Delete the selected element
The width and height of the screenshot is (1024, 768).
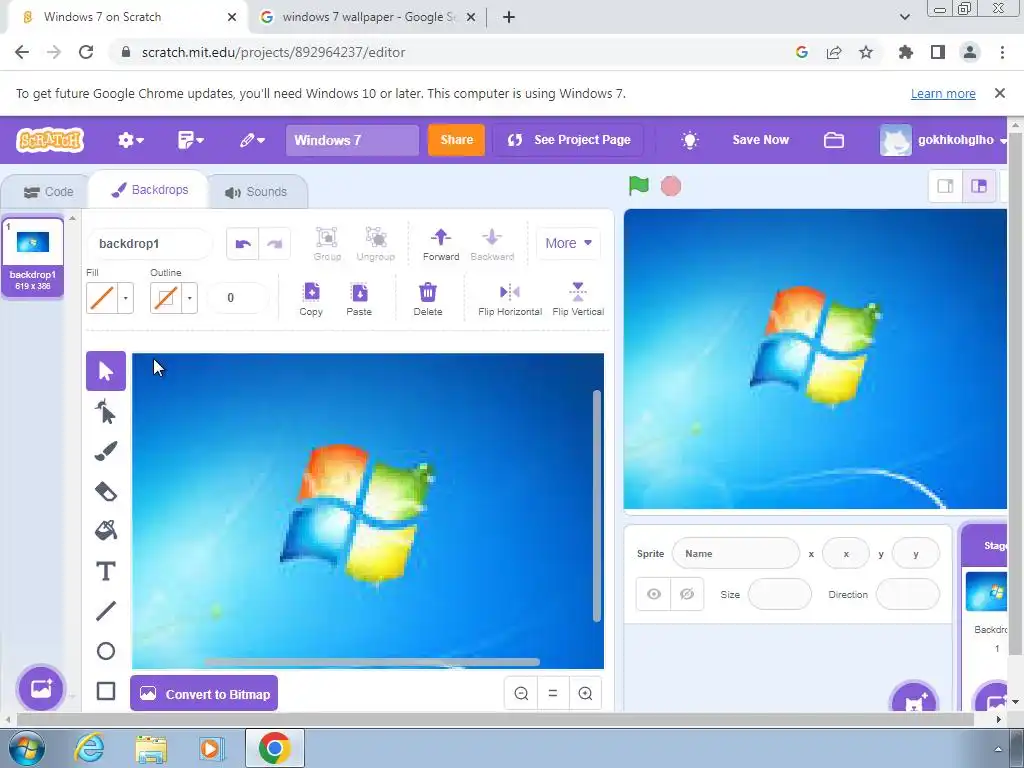[x=428, y=298]
